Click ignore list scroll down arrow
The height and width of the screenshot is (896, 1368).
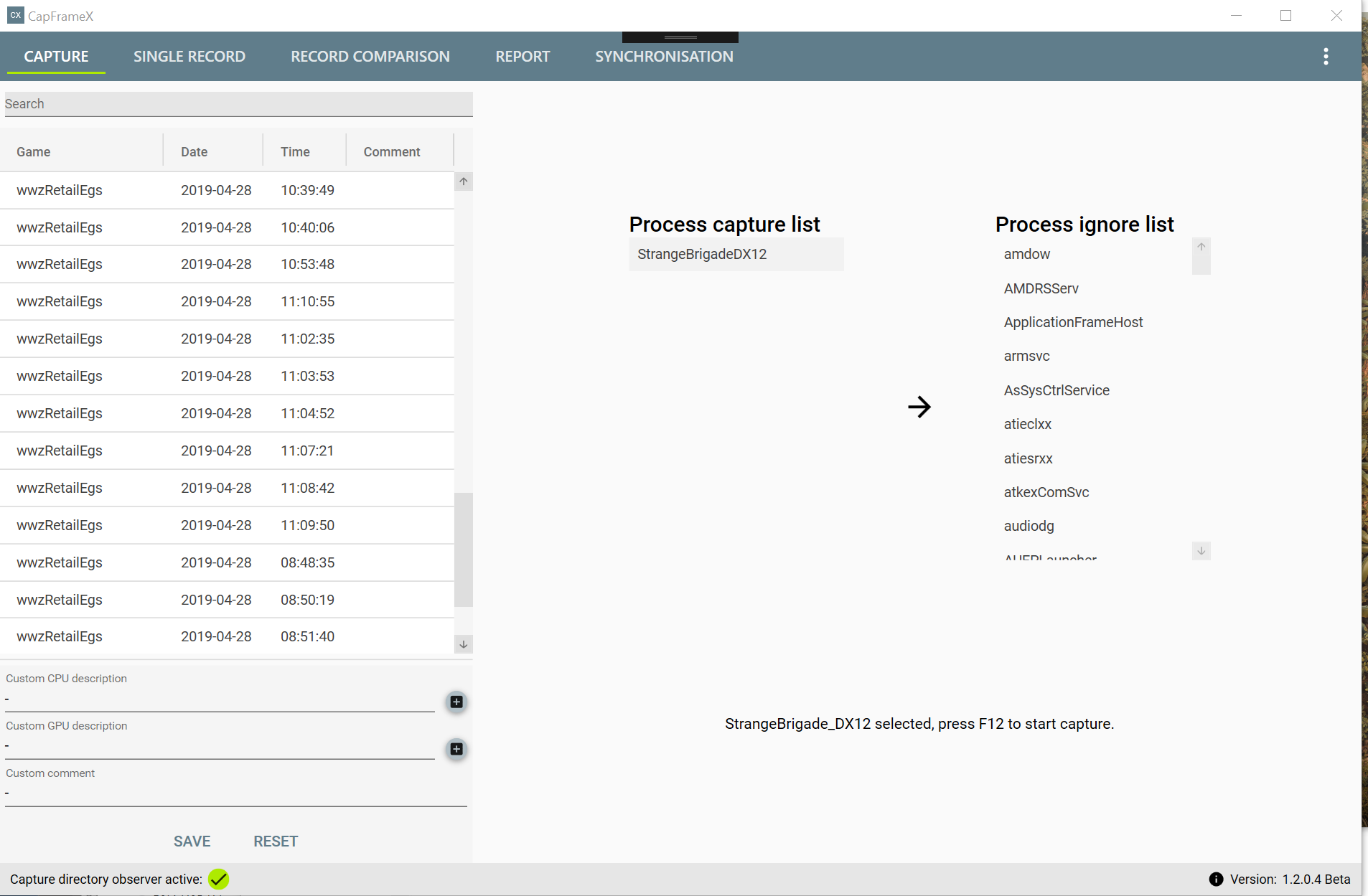pos(1201,551)
